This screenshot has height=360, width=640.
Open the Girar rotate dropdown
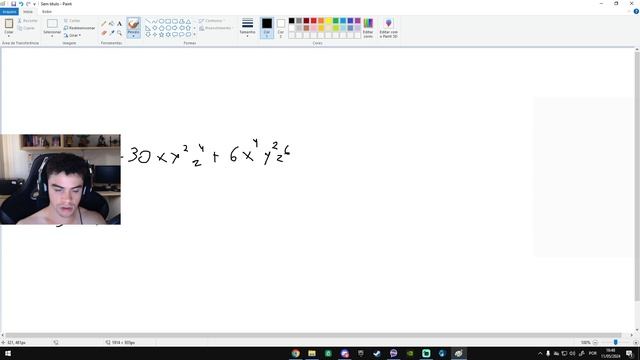point(73,36)
